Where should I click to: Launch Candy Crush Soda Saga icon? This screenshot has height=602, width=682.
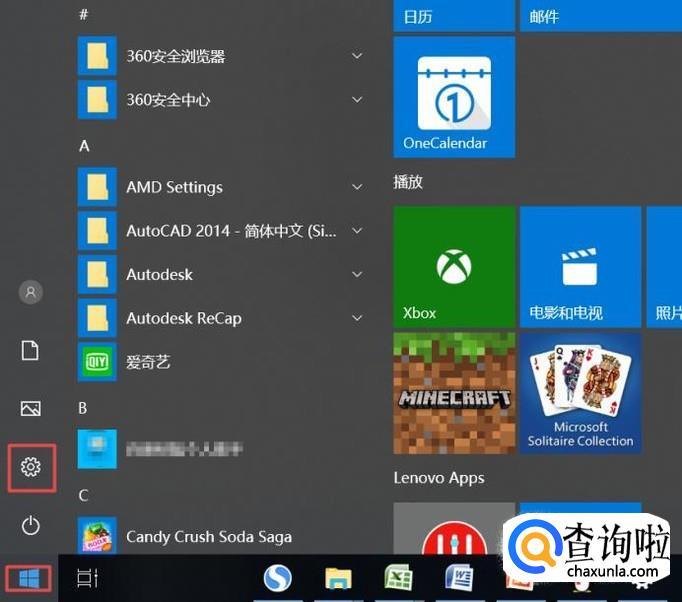pos(97,536)
